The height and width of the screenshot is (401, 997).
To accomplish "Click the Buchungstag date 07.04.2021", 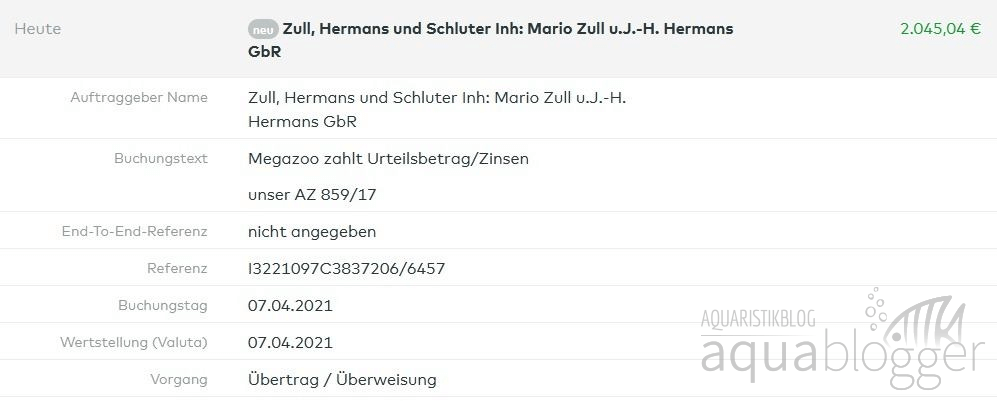I will click(x=290, y=306).
